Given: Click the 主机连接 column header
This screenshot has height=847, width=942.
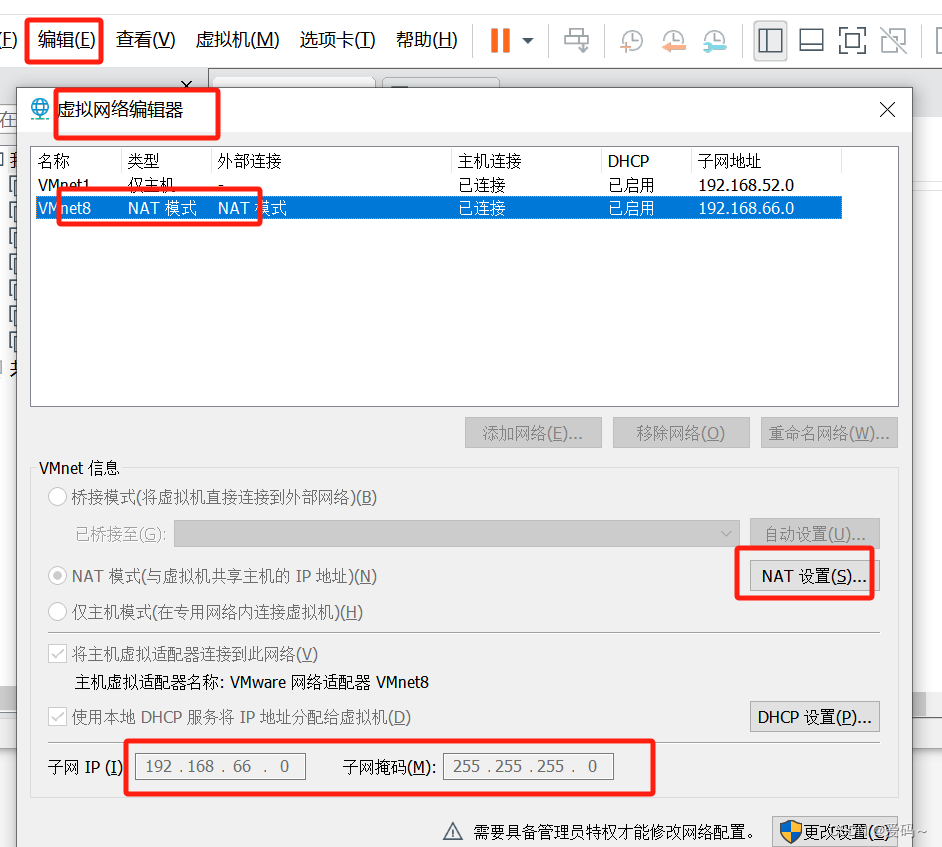Looking at the screenshot, I should click(527, 161).
